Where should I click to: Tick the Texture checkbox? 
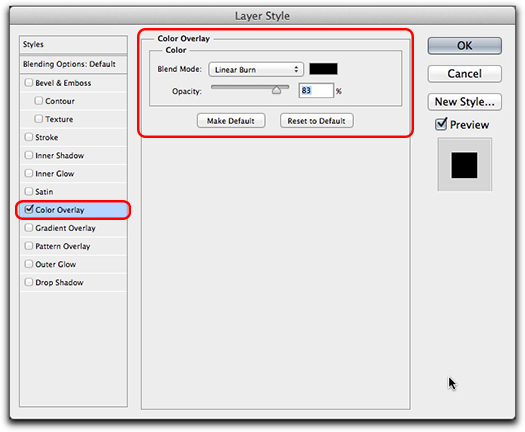[39, 119]
